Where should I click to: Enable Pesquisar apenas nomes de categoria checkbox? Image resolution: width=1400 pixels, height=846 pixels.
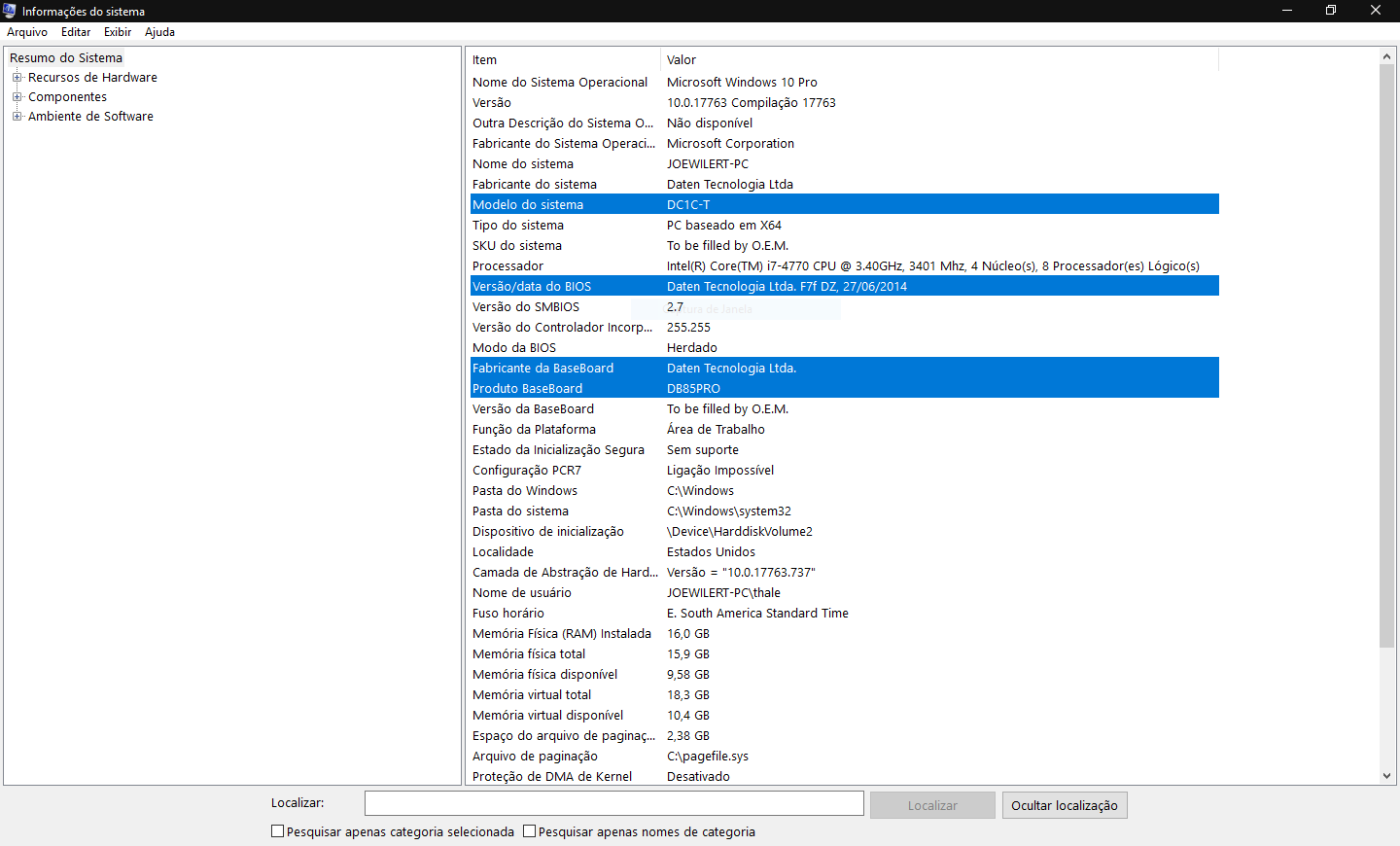(530, 831)
